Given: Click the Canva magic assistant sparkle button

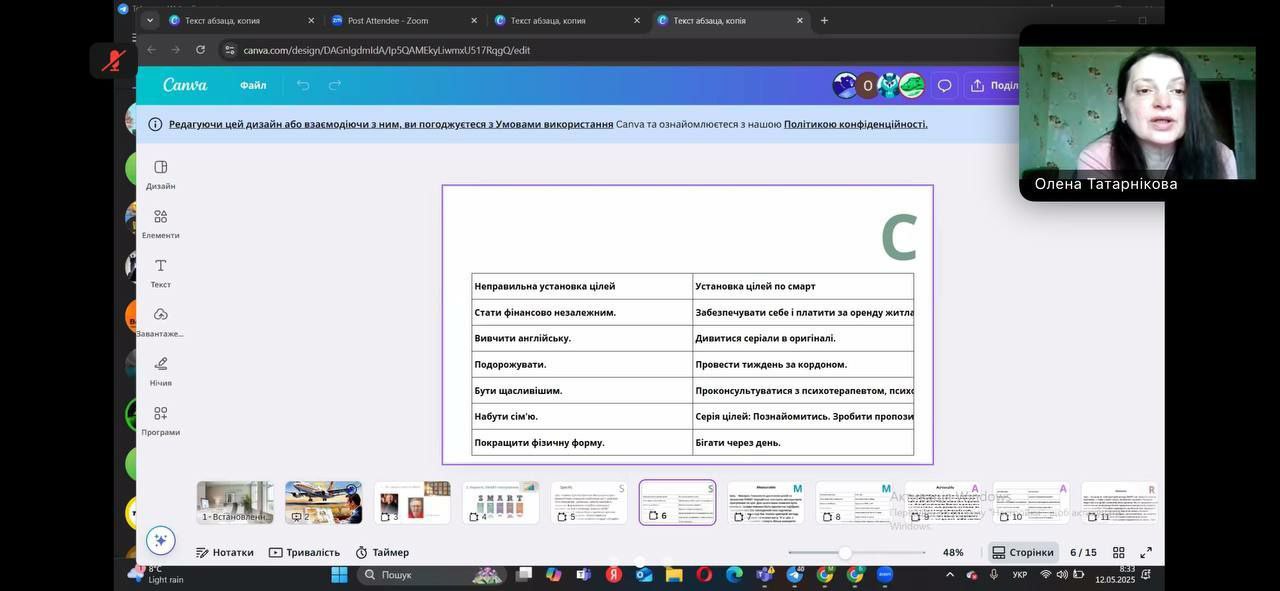Looking at the screenshot, I should pos(160,540).
